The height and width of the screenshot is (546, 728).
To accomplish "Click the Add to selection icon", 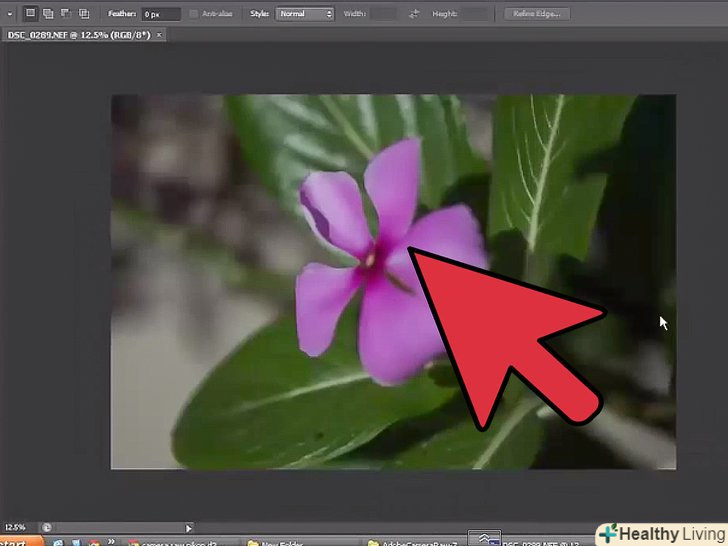I will 48,14.
